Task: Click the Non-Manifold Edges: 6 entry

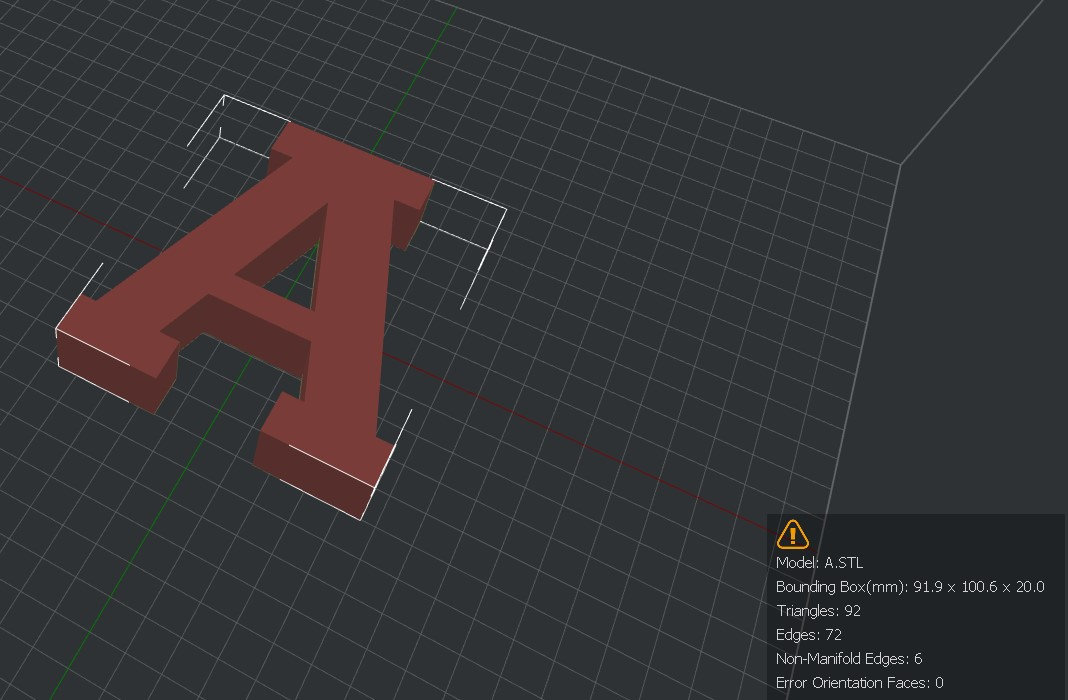Action: [x=851, y=659]
